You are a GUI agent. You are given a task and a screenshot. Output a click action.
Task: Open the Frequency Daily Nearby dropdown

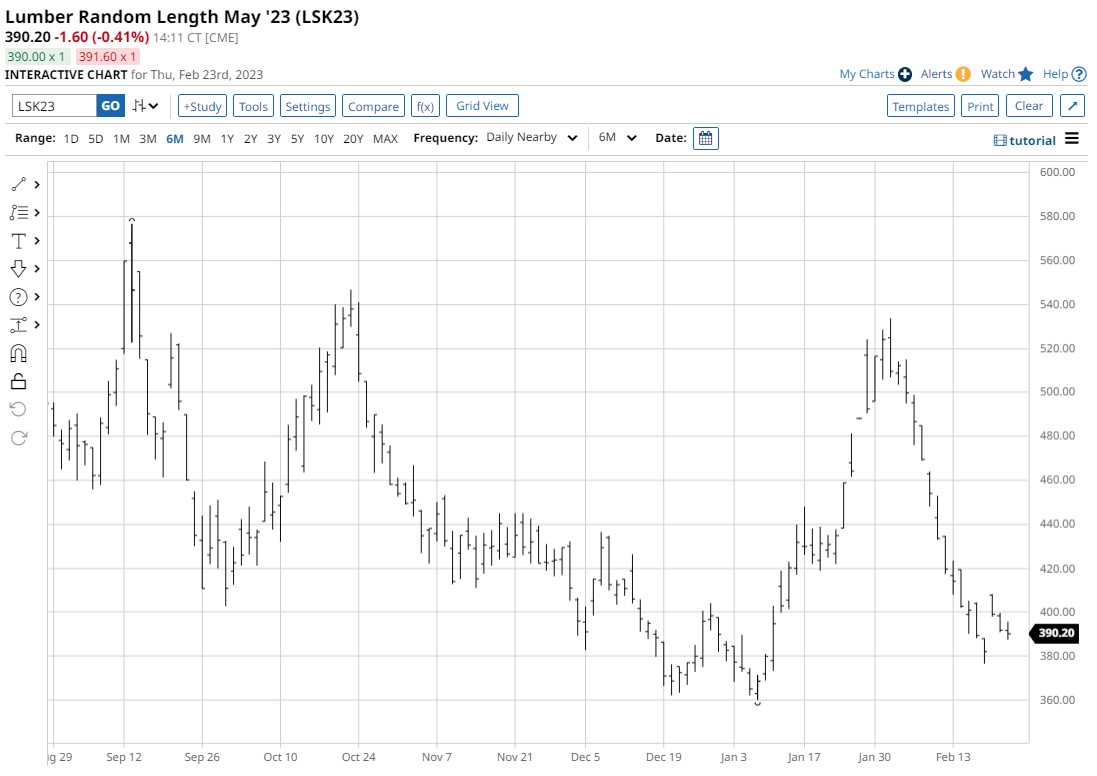click(532, 138)
